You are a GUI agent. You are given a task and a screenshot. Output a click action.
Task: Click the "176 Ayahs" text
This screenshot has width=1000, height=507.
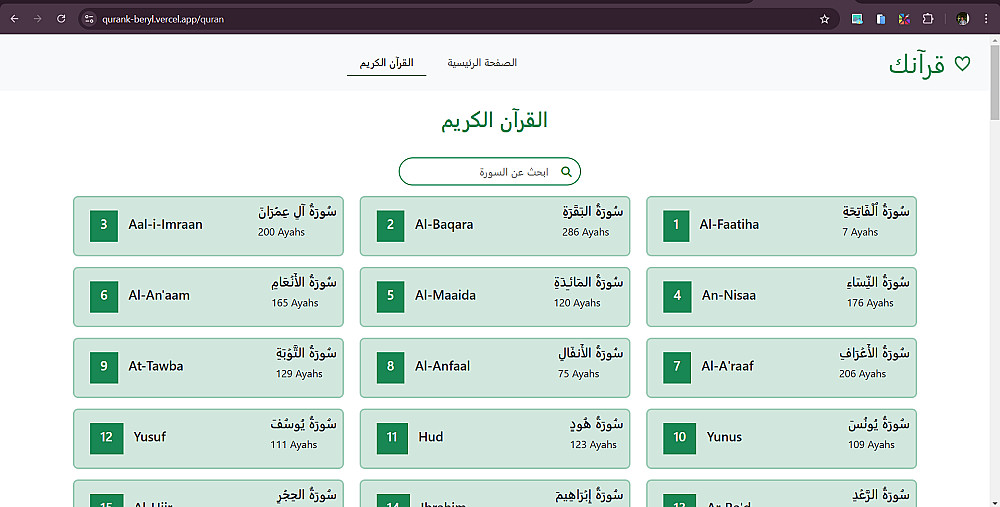click(x=870, y=304)
